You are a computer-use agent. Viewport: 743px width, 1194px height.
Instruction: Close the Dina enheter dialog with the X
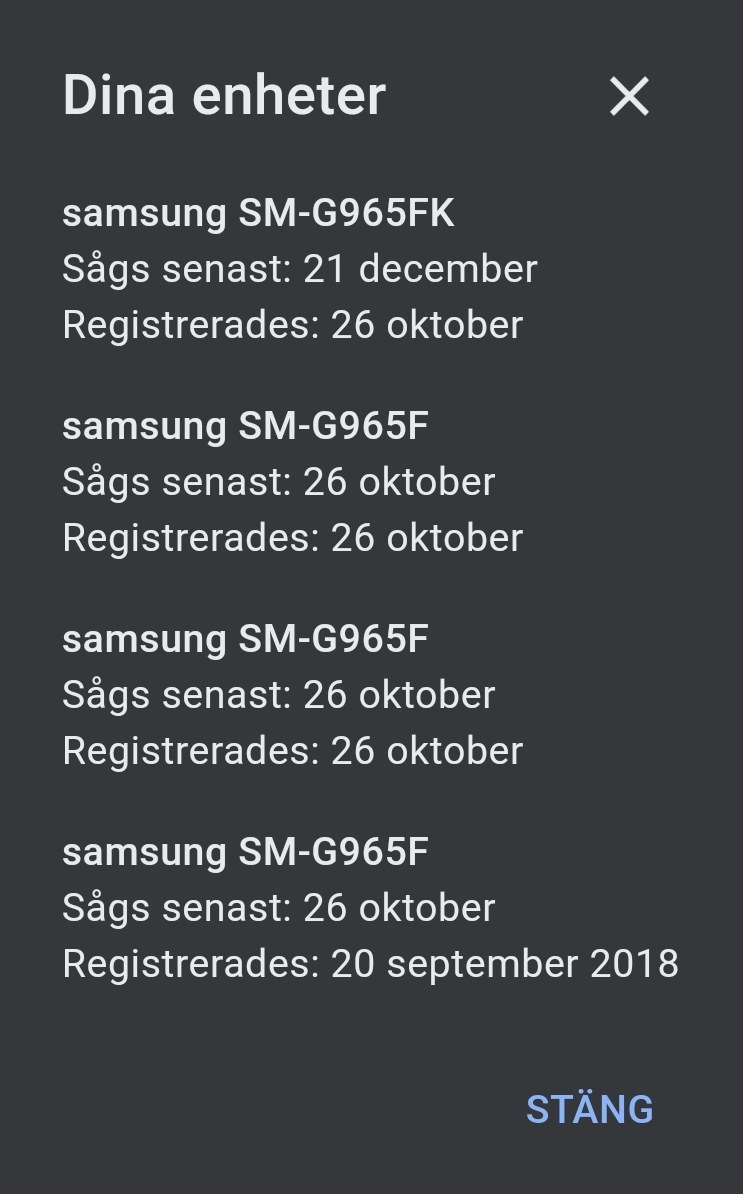[x=629, y=96]
